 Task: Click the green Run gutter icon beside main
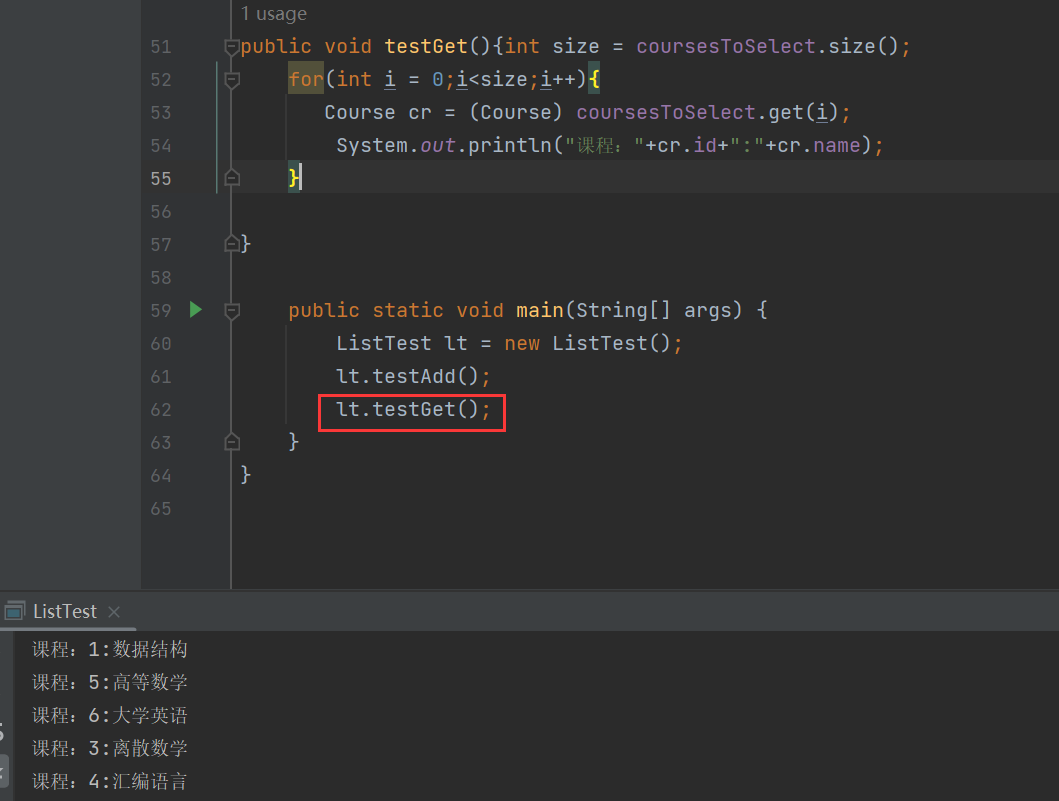point(196,310)
